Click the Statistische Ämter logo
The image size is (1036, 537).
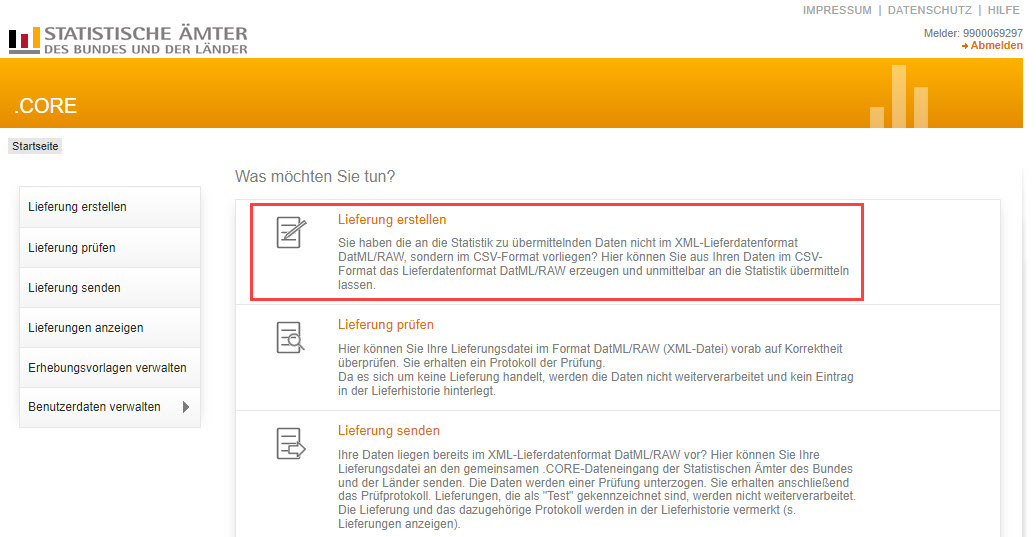tap(128, 40)
